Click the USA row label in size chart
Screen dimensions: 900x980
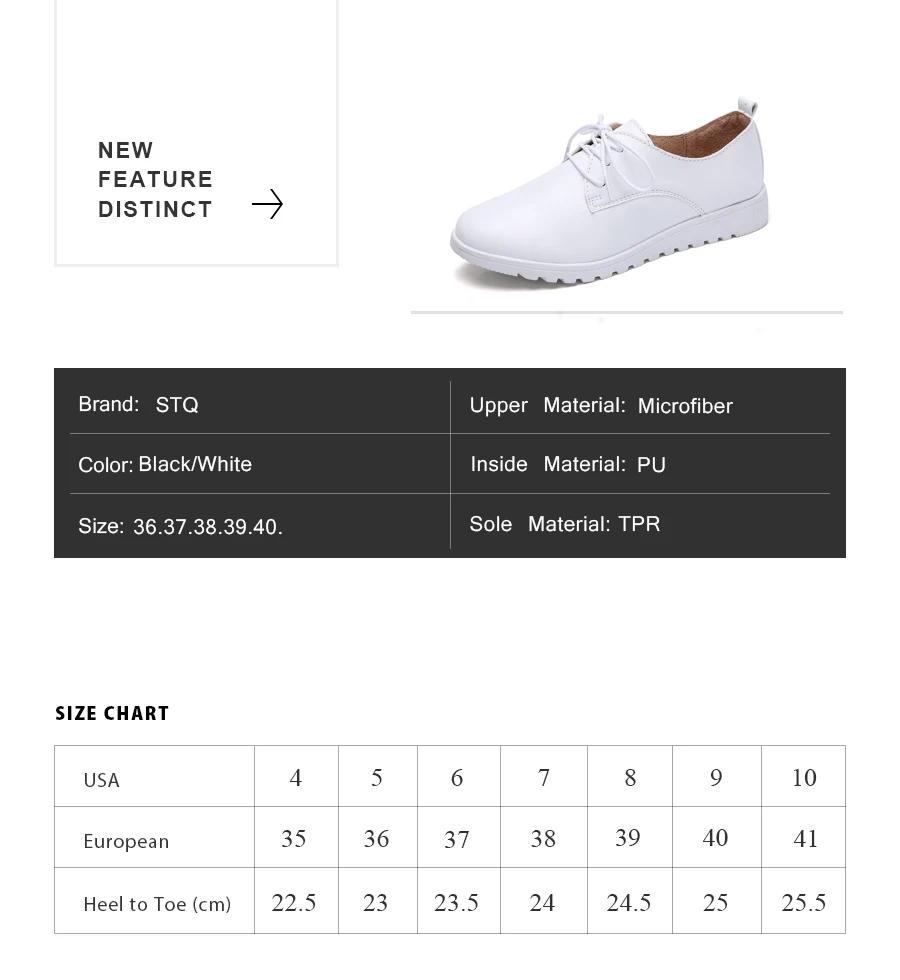click(101, 780)
